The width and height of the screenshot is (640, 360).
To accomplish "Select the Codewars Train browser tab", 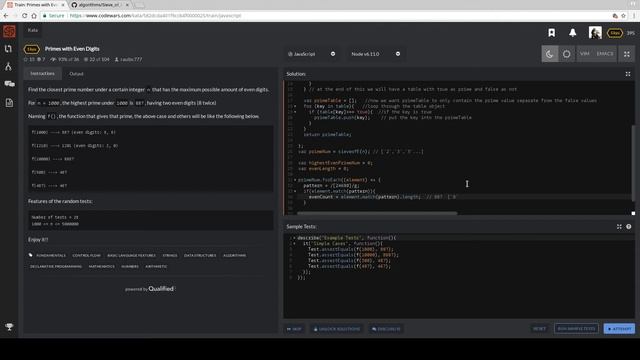I will click(36, 5).
